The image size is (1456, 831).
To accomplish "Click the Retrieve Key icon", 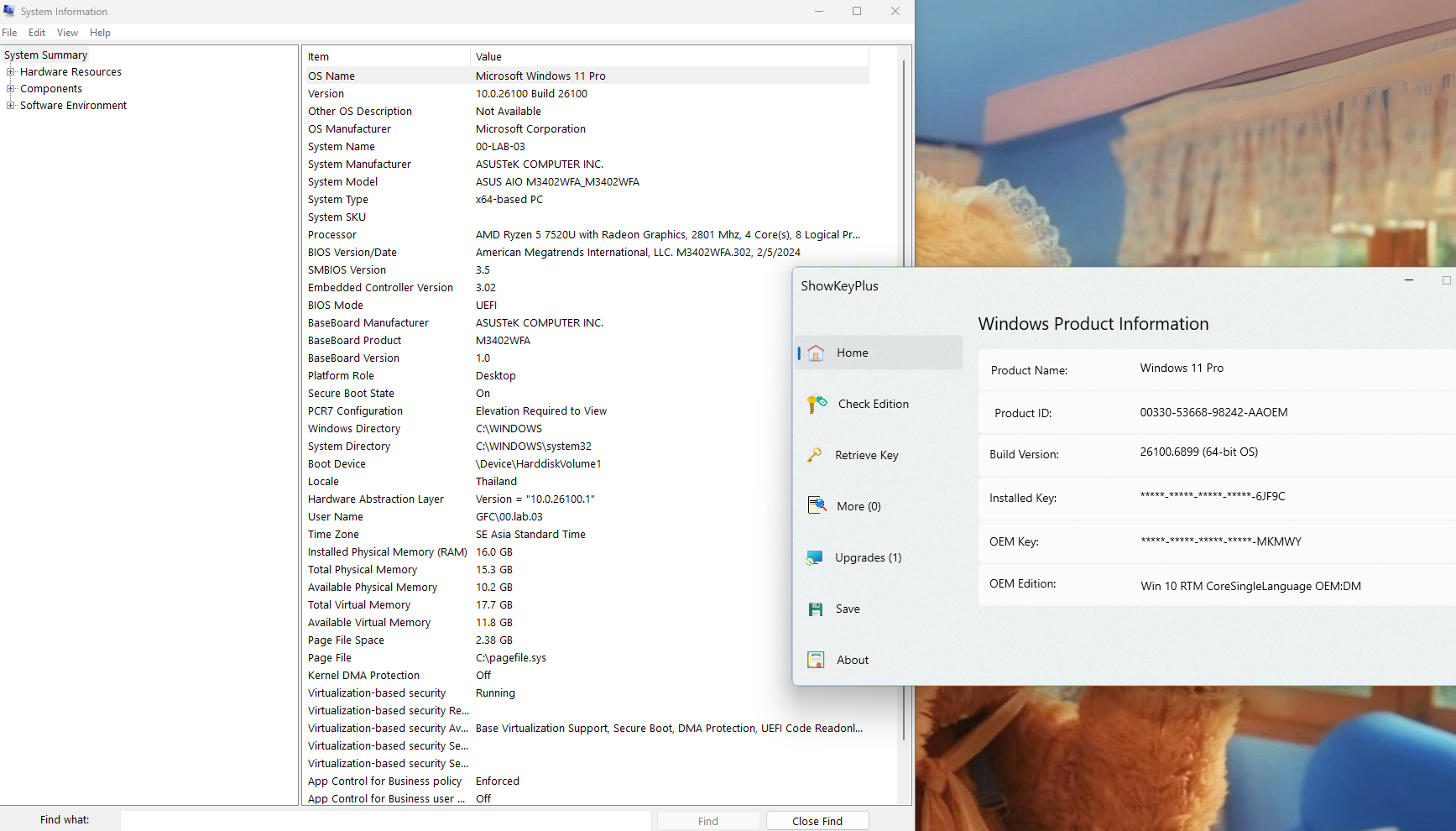I will pyautogui.click(x=815, y=456).
